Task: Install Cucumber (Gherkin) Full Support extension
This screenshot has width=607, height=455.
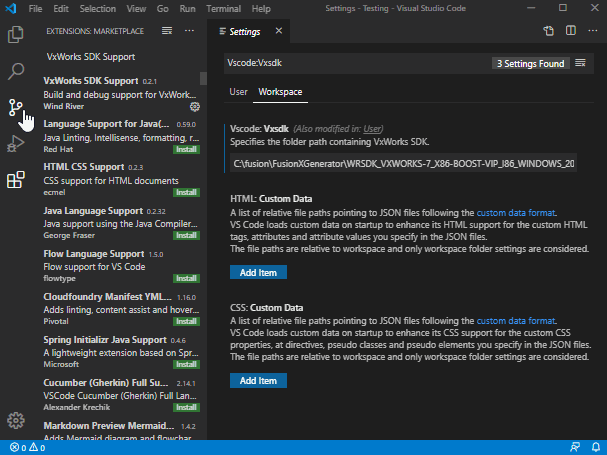Action: tap(186, 407)
